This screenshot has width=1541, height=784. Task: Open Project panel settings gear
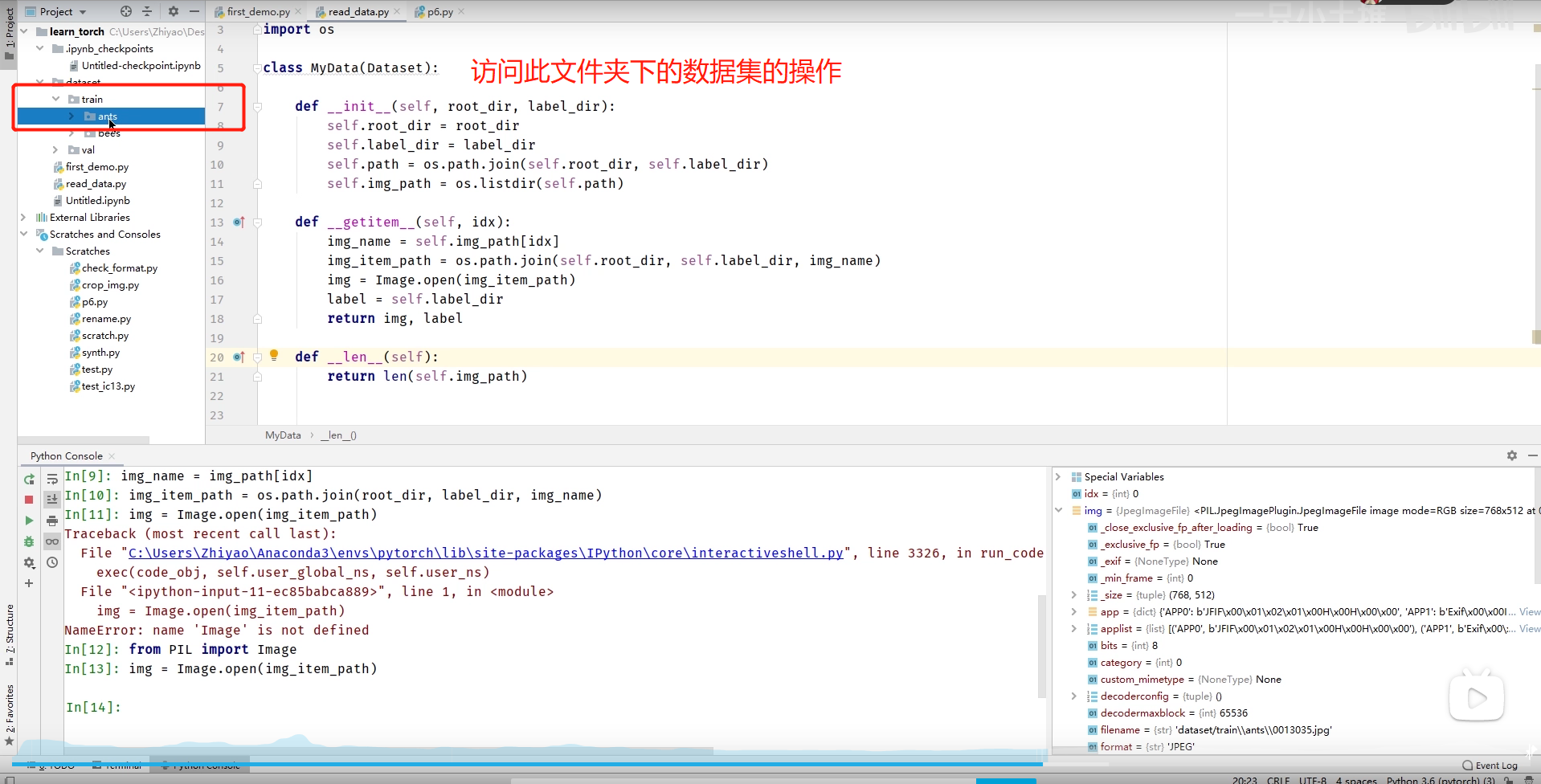174,11
